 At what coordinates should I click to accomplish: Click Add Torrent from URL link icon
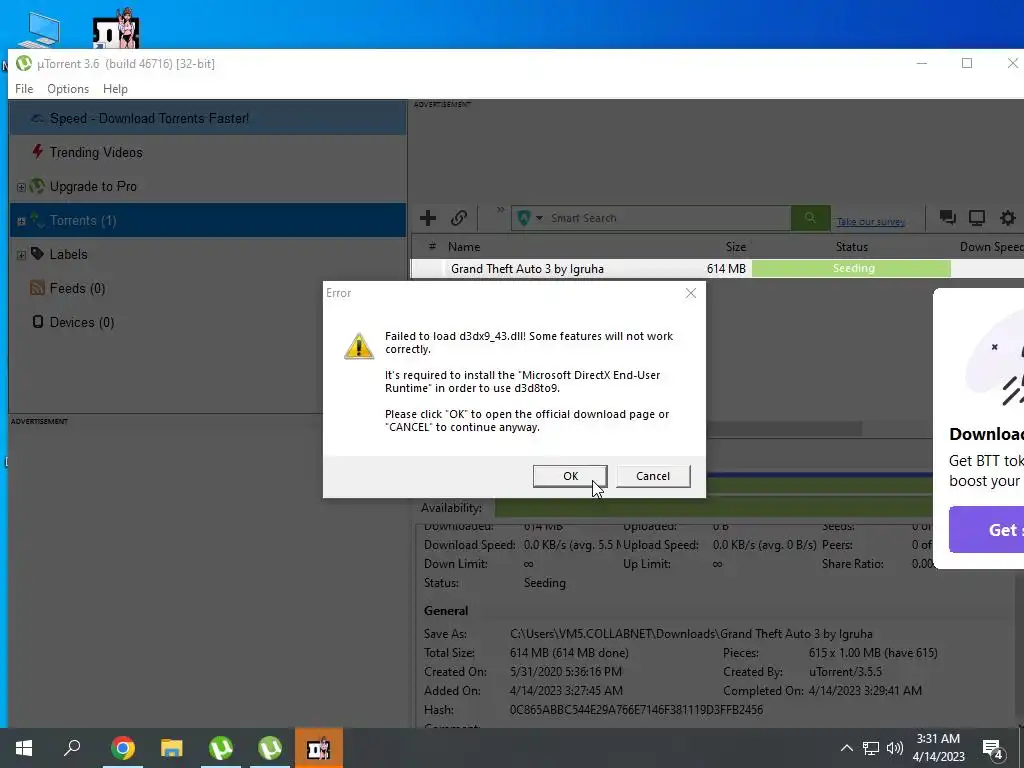point(458,217)
